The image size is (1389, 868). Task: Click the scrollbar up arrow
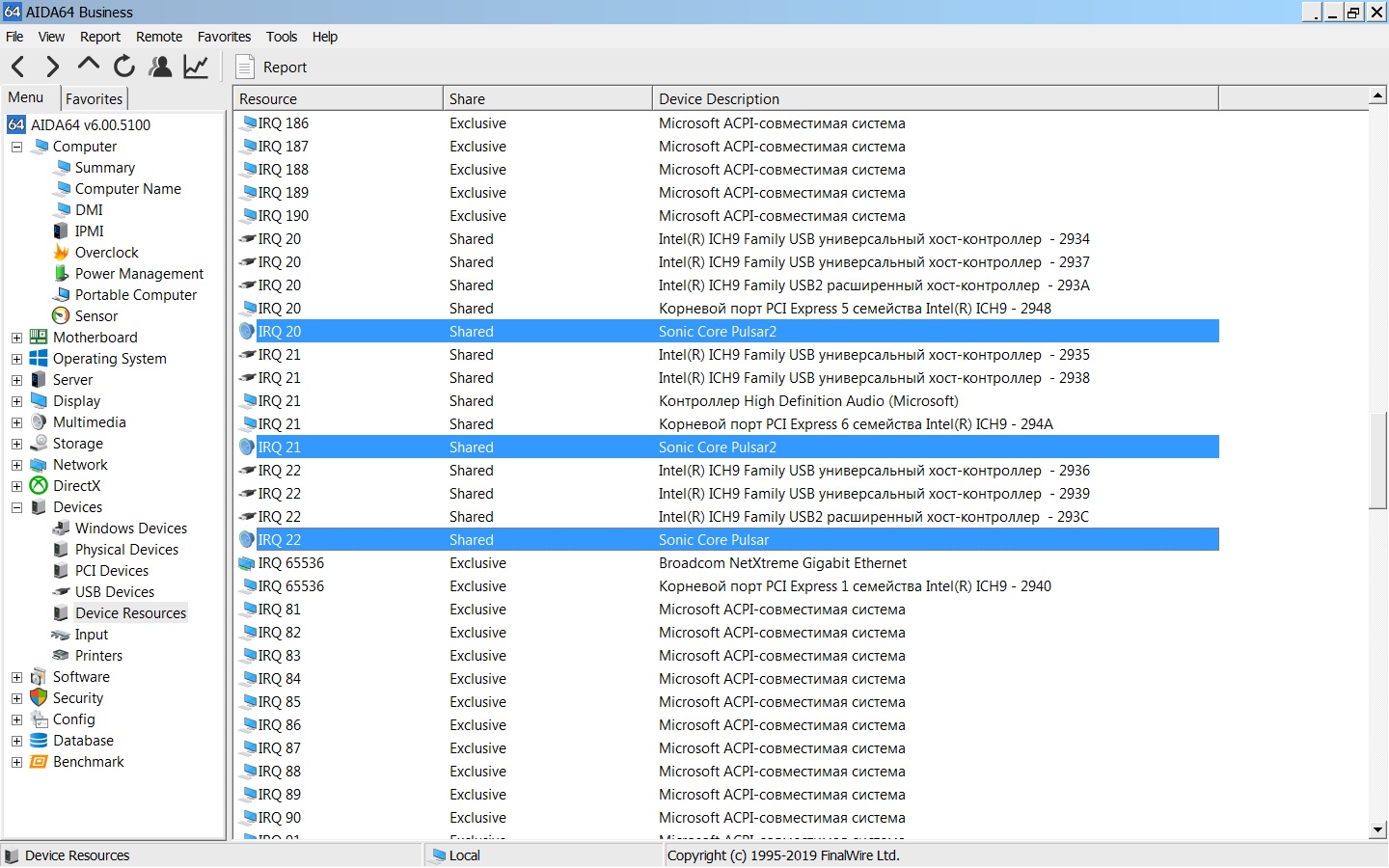tap(1378, 95)
